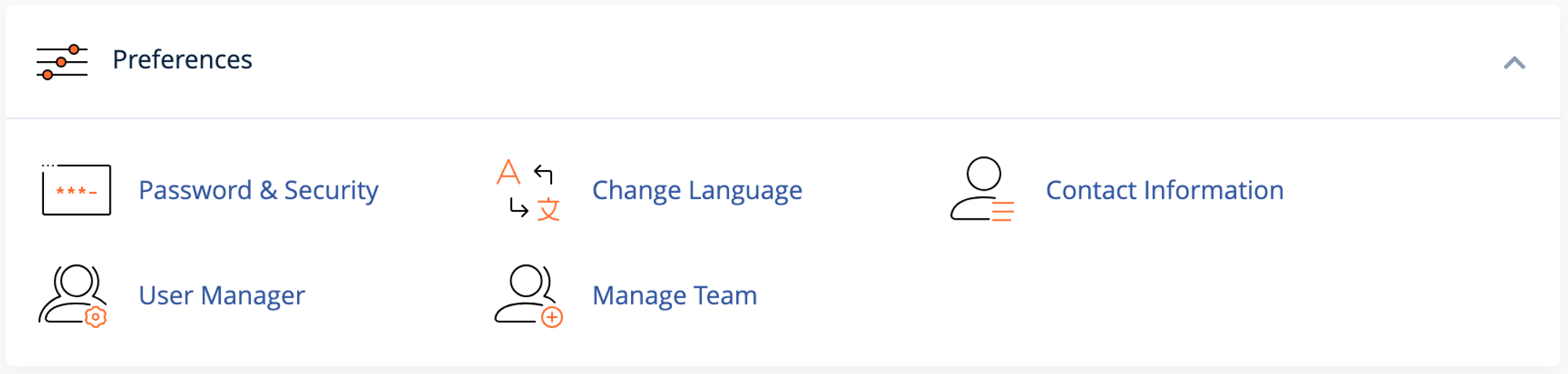Collapse the Preferences section with the chevron
Screen dimensions: 1568x374
pos(1514,63)
